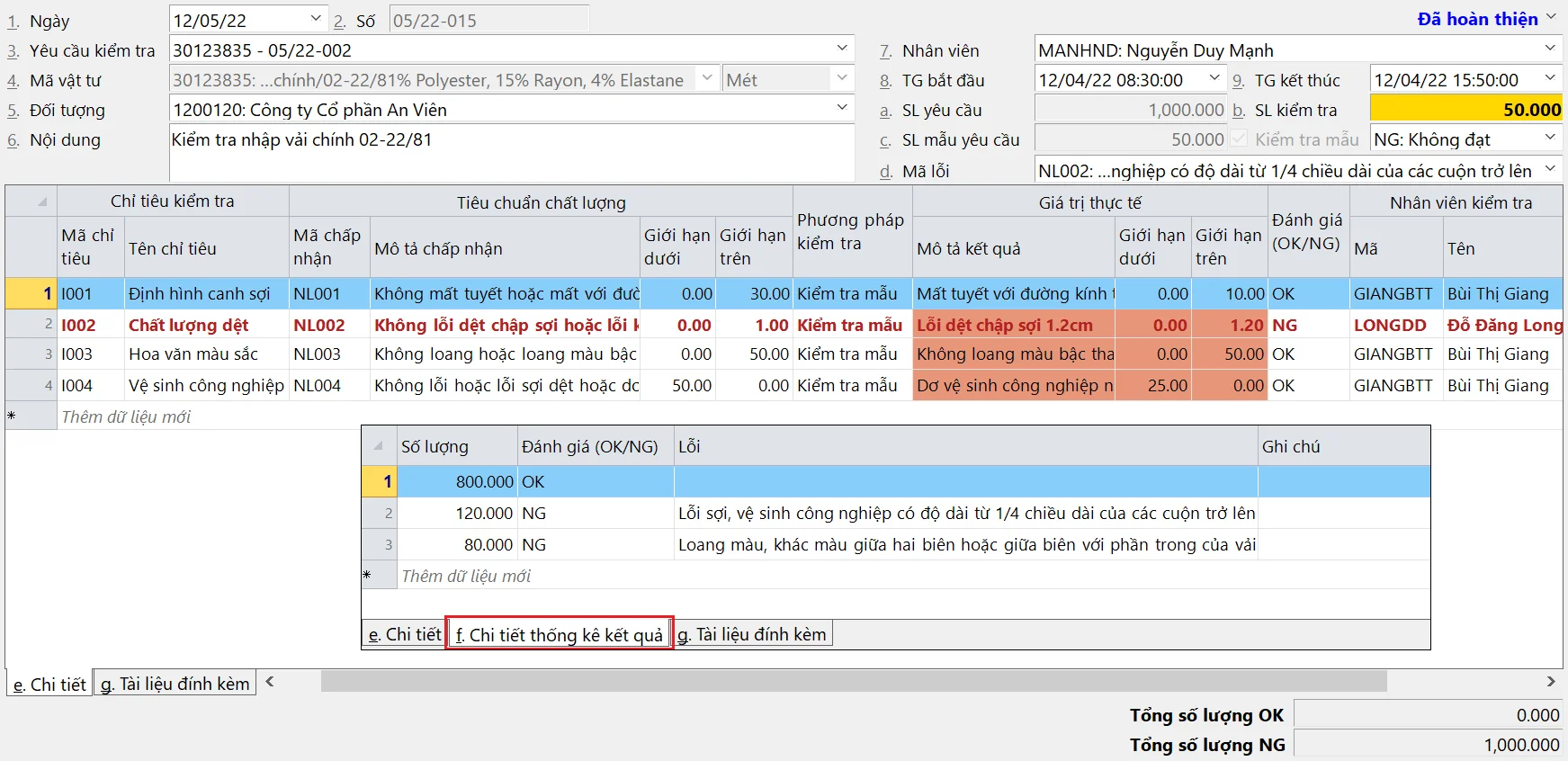Select the yellow SL kiểm tra field
The width and height of the screenshot is (1568, 761).
click(1465, 110)
